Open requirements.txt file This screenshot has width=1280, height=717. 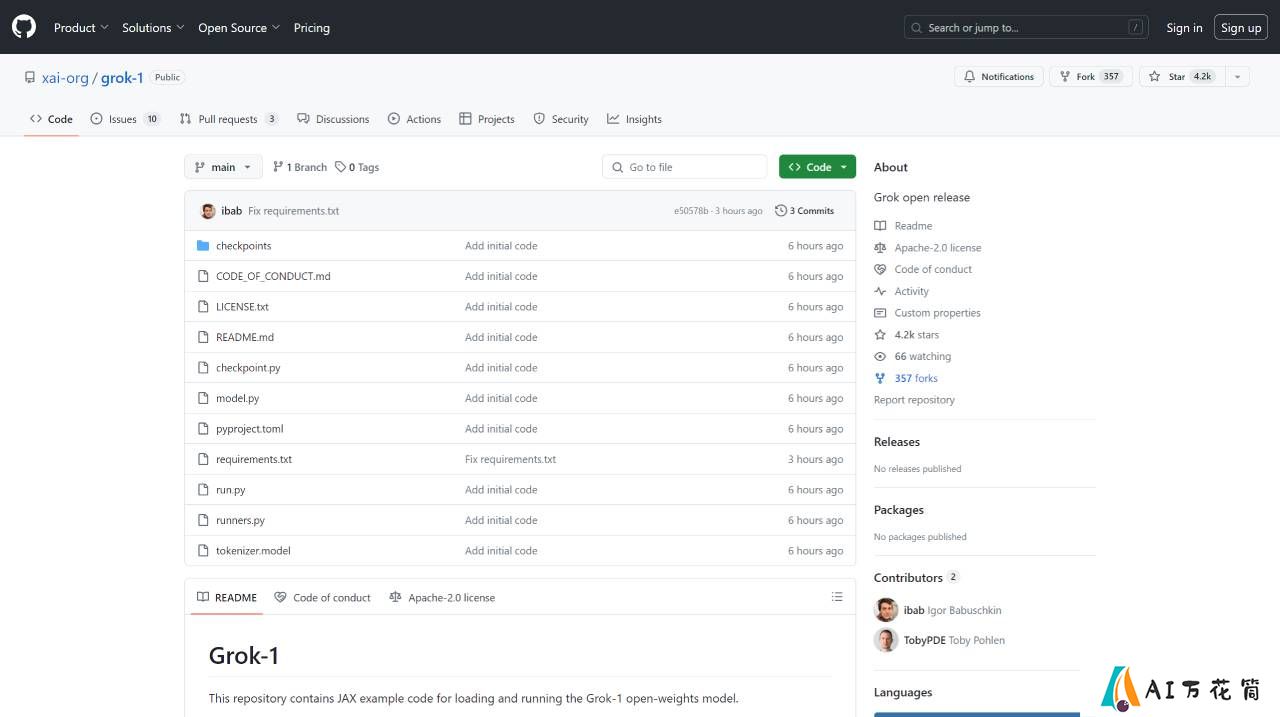pyautogui.click(x=254, y=459)
